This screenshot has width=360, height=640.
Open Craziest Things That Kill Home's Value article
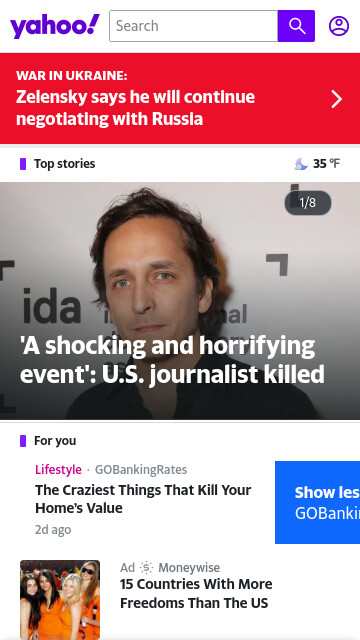click(x=143, y=499)
